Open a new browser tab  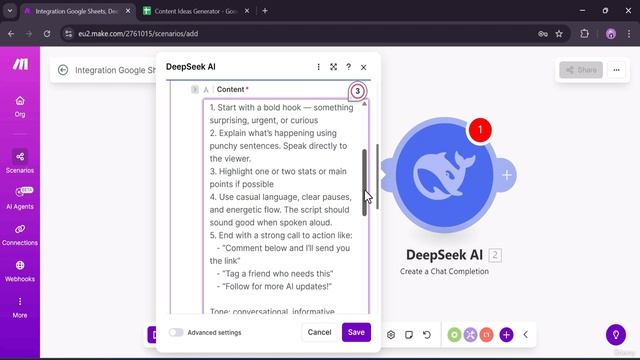265,11
